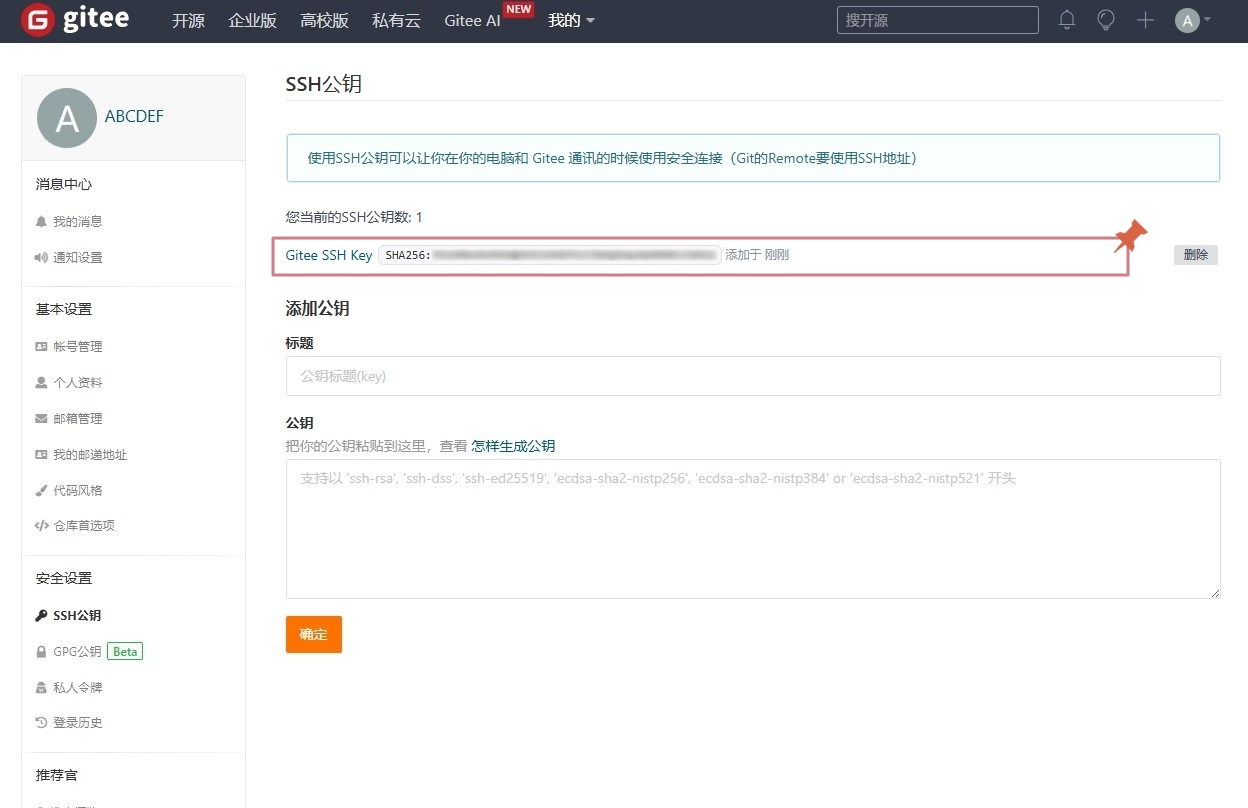The height and width of the screenshot is (808, 1248).
Task: Click history icon beside 登录历史
Action: tap(41, 722)
